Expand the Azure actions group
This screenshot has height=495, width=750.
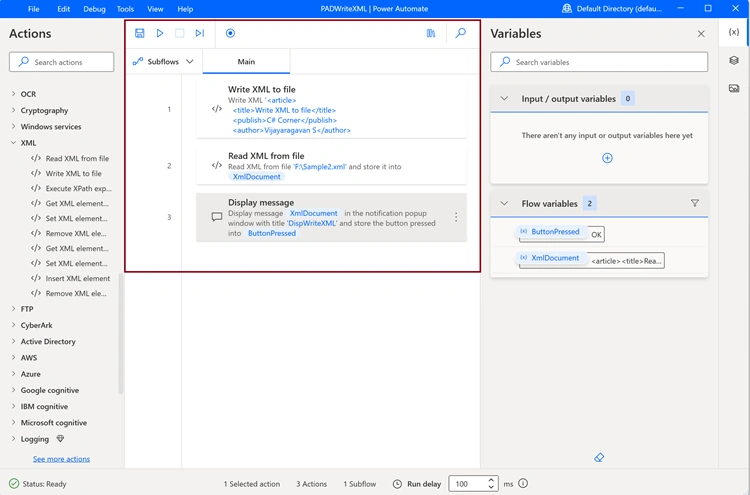click(x=13, y=374)
